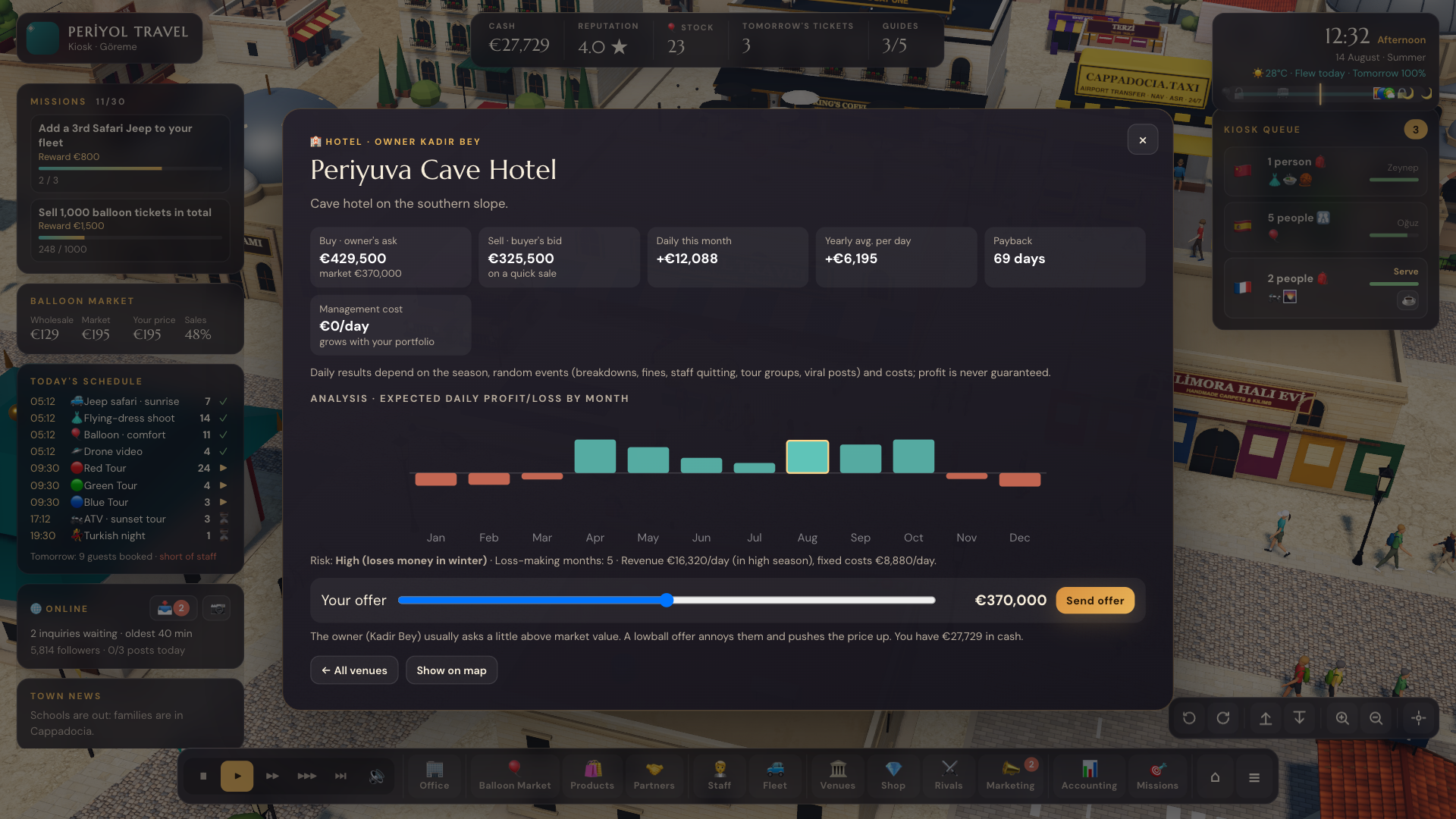Open the Red Tour schedule row
The image size is (1456, 819).
pos(129,468)
